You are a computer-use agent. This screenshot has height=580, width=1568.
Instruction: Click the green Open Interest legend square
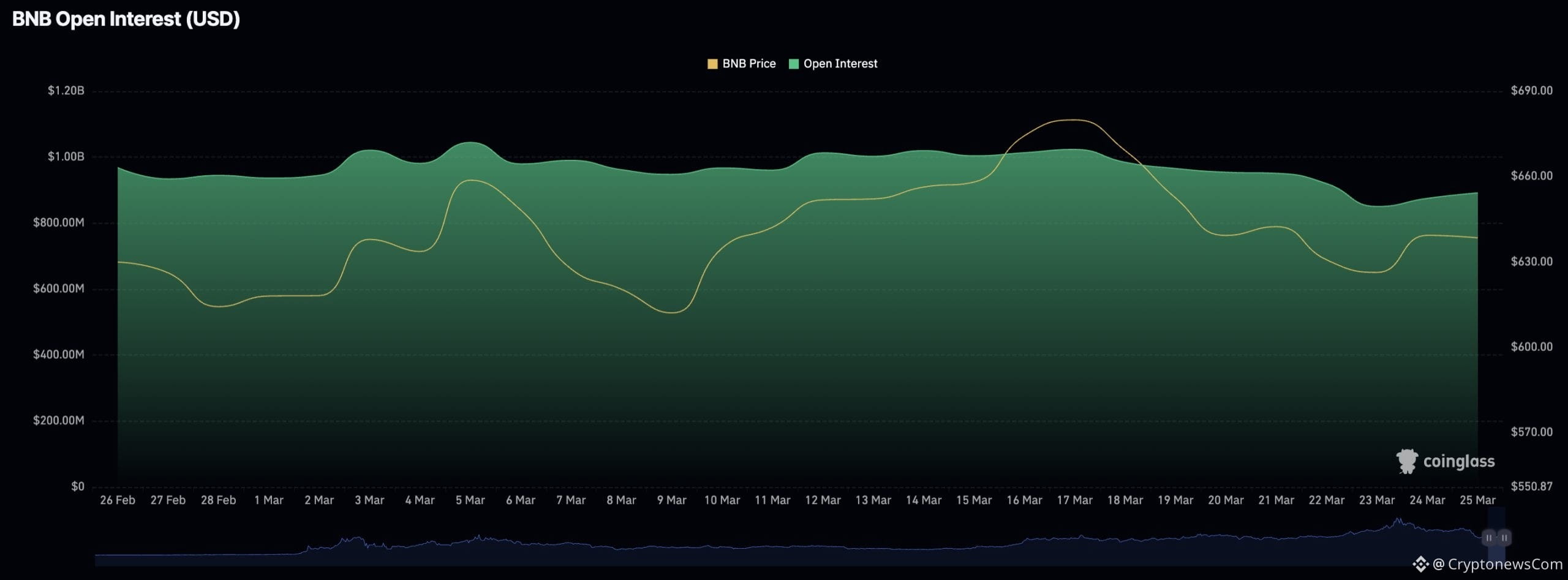[x=794, y=63]
